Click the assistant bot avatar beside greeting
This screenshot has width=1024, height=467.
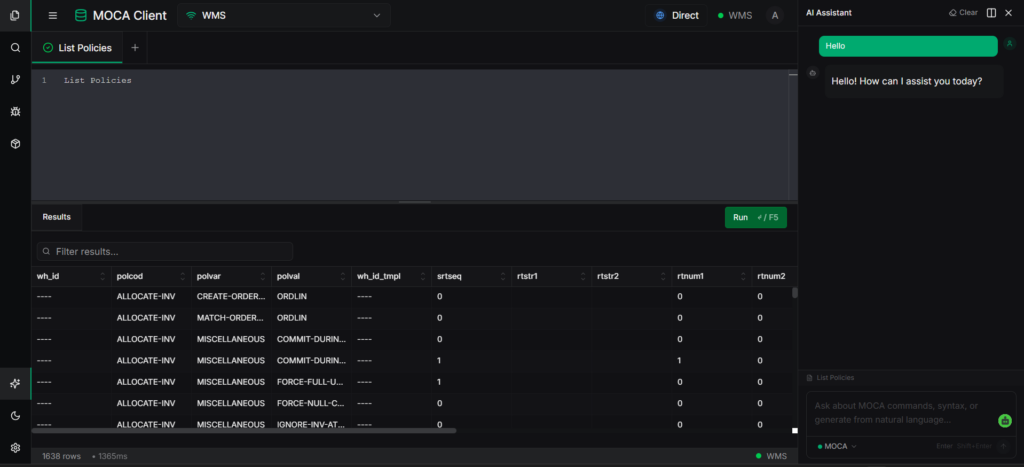(812, 73)
